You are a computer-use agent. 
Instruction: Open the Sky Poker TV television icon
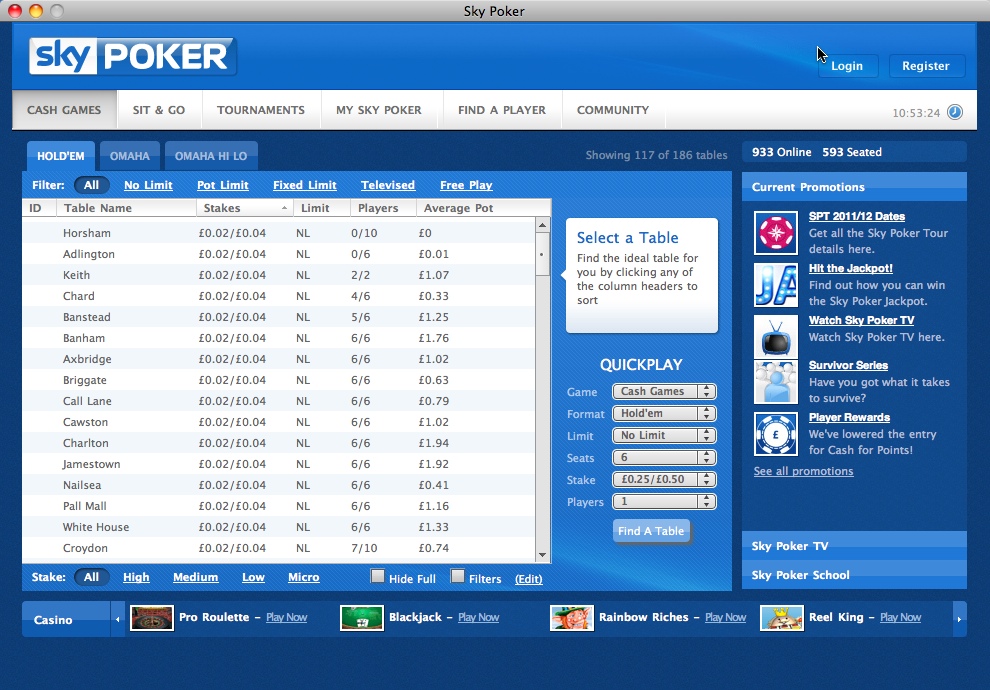[x=775, y=337]
